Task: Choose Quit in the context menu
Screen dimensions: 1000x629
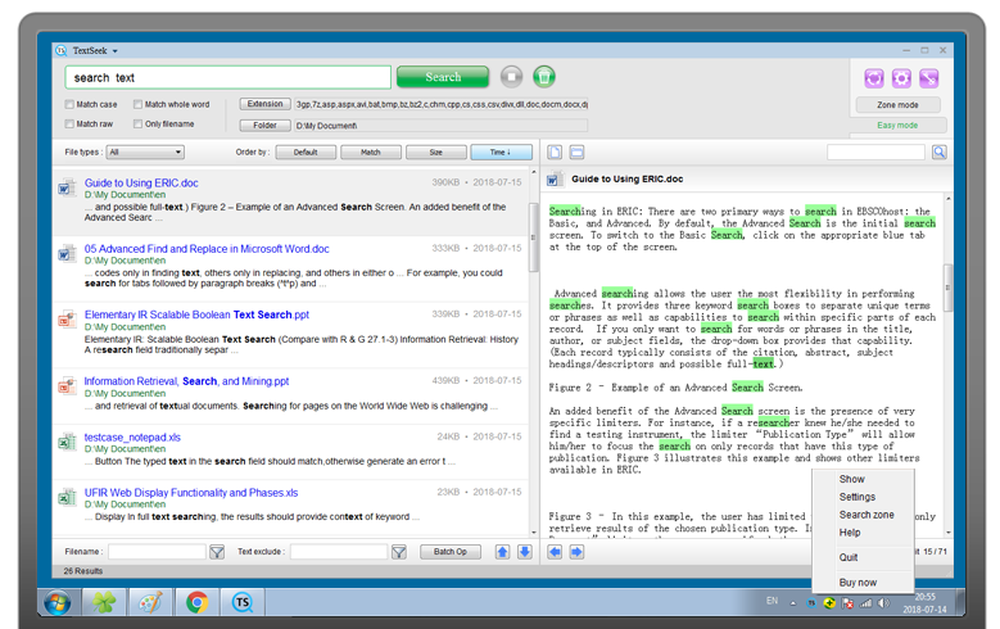Action: pos(848,558)
